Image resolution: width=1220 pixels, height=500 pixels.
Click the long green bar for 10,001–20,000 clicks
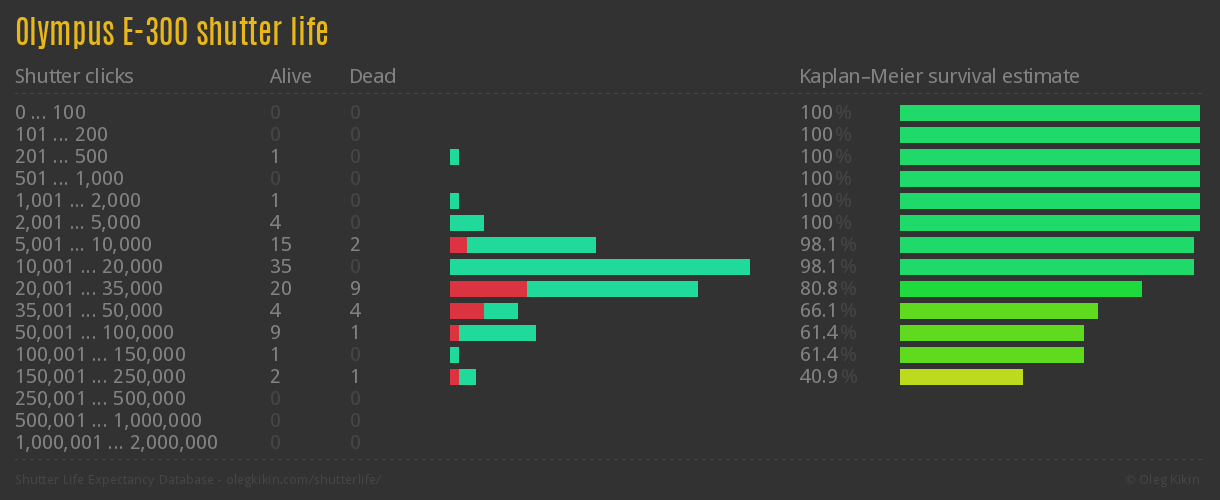click(x=600, y=267)
